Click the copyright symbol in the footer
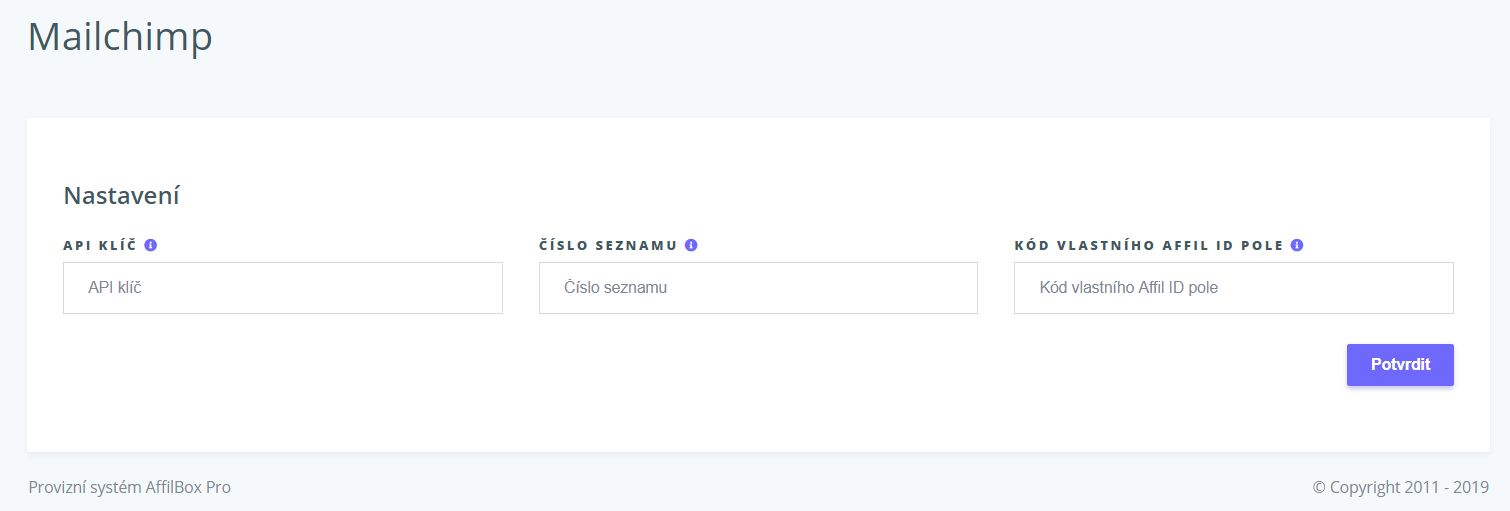 tap(1320, 488)
